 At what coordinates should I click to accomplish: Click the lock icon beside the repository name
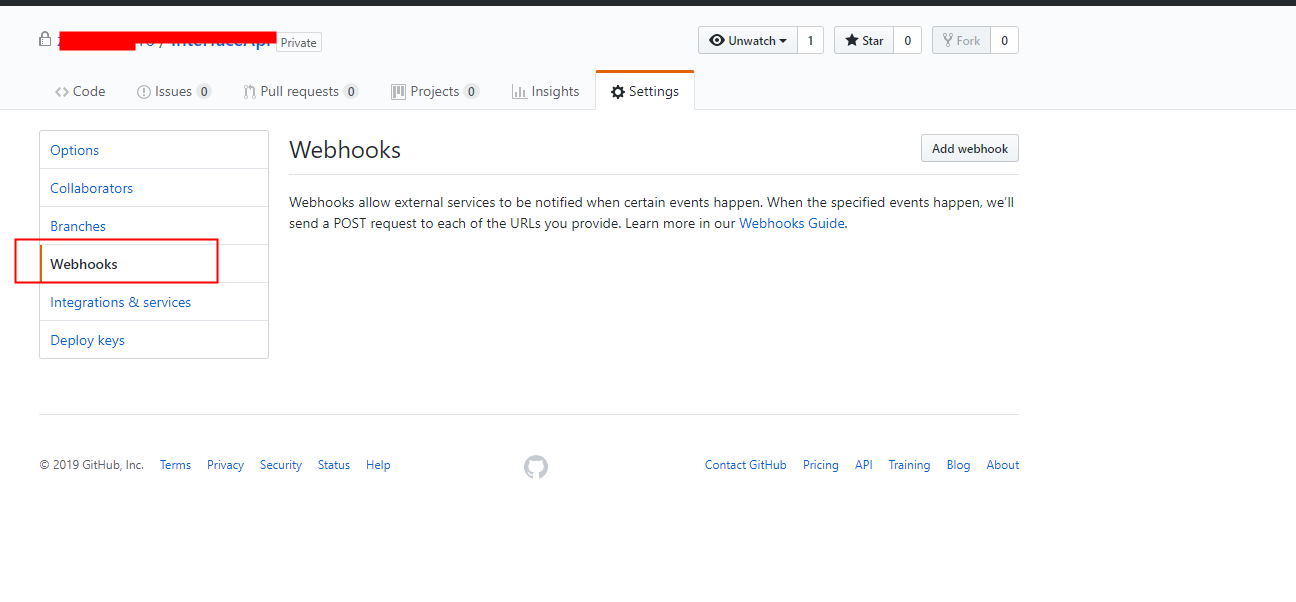click(x=45, y=37)
